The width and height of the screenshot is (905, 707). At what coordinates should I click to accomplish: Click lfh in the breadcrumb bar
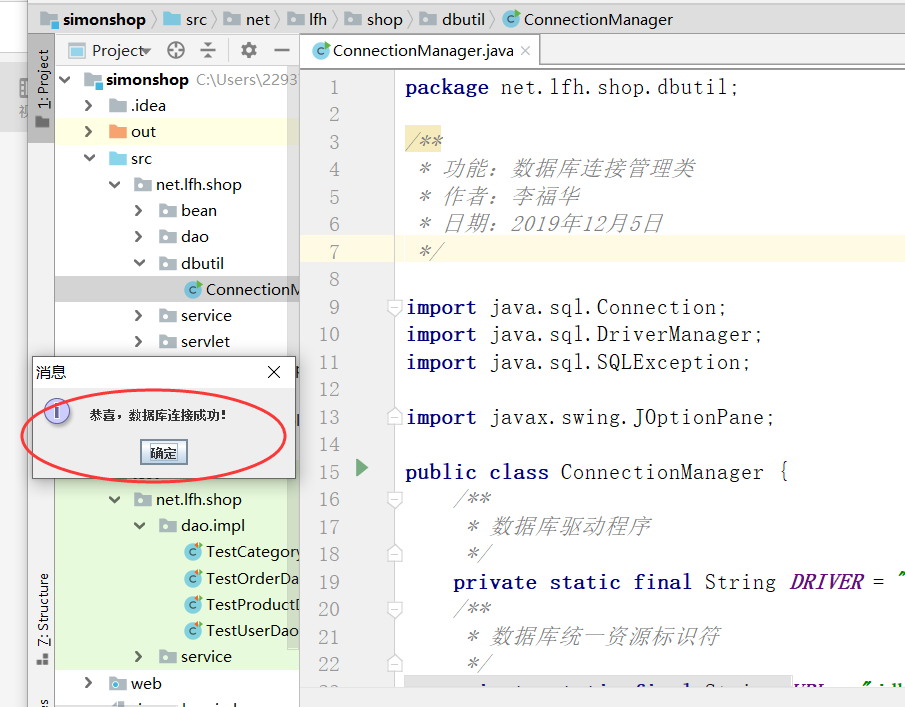tap(317, 20)
